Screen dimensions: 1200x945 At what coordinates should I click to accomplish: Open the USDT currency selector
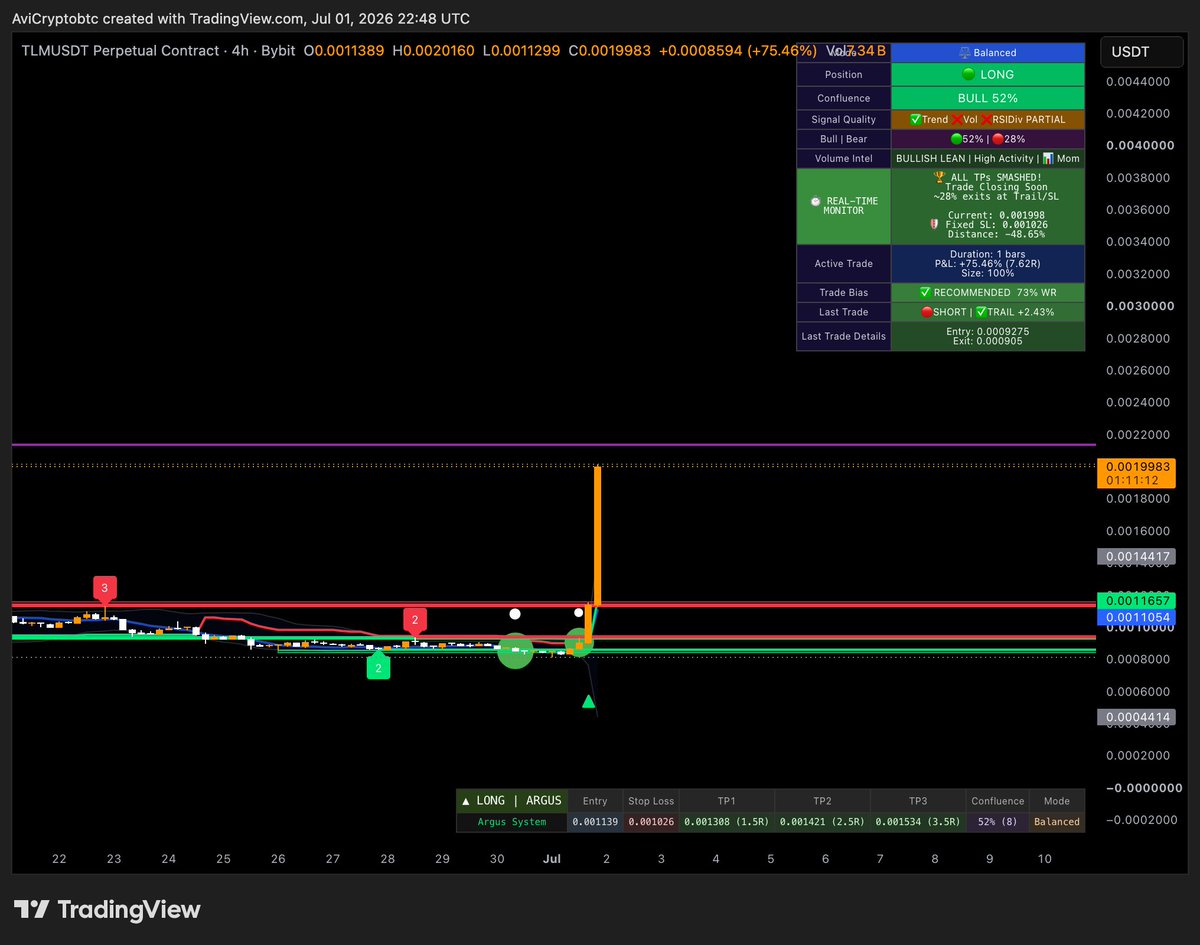(x=1144, y=51)
